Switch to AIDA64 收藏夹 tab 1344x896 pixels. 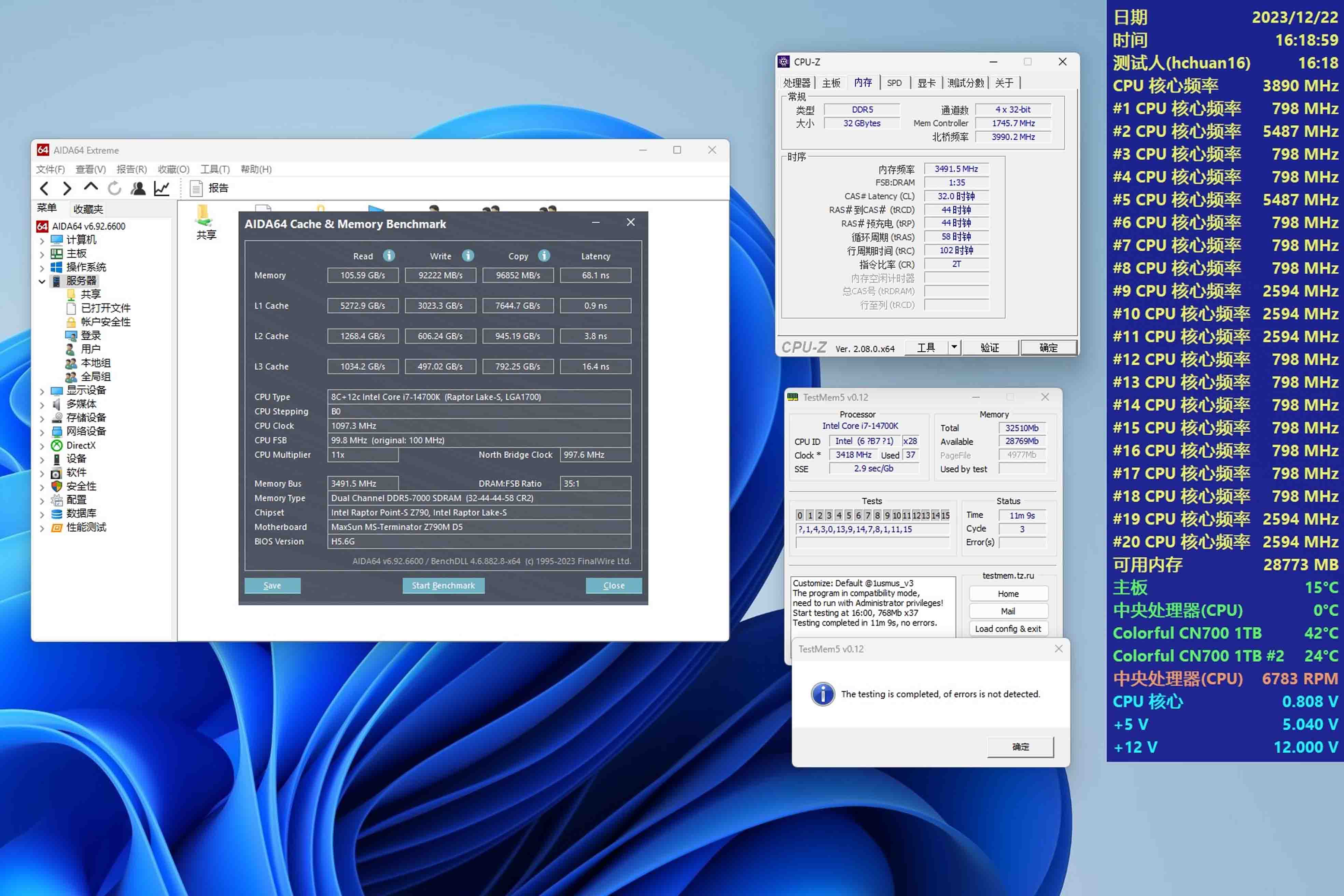point(88,209)
